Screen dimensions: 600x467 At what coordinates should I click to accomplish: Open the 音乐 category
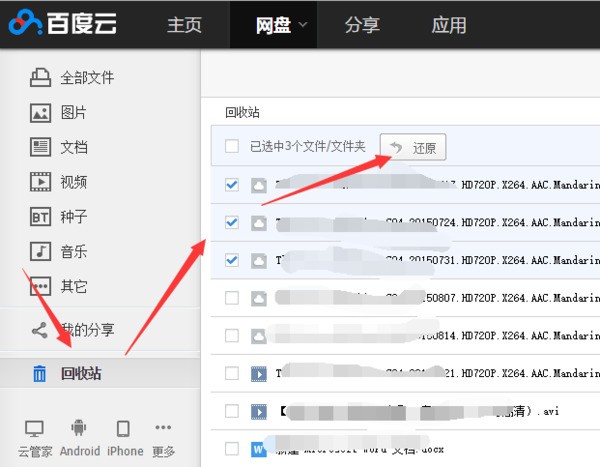[73, 252]
